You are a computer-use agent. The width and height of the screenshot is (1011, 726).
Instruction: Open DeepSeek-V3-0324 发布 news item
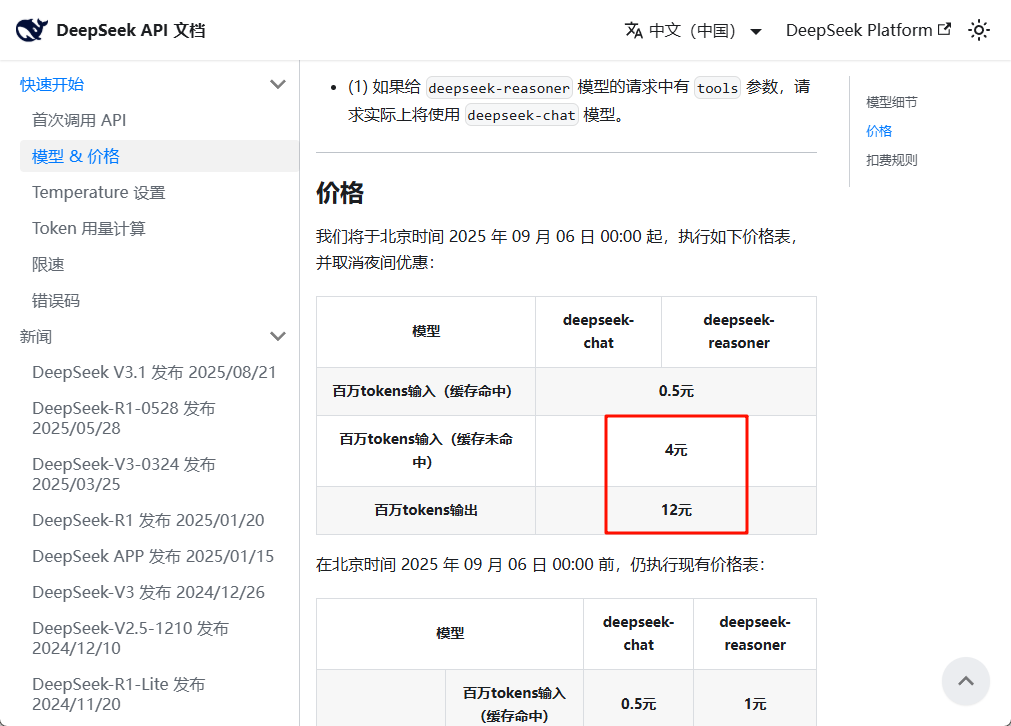tap(124, 474)
